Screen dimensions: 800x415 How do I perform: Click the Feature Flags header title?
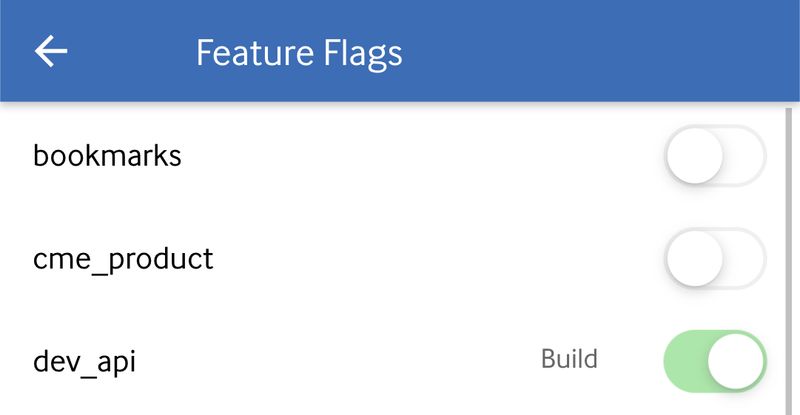point(299,52)
